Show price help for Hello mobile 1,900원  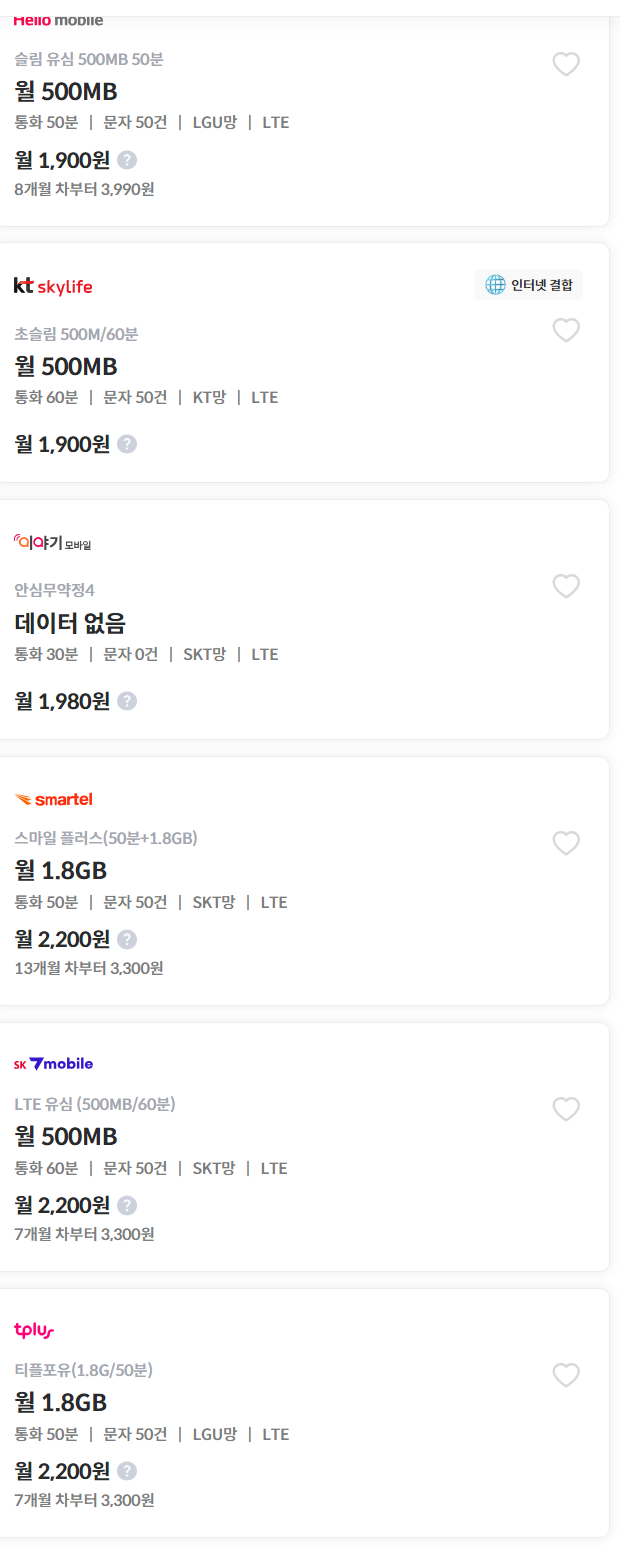click(x=127, y=160)
